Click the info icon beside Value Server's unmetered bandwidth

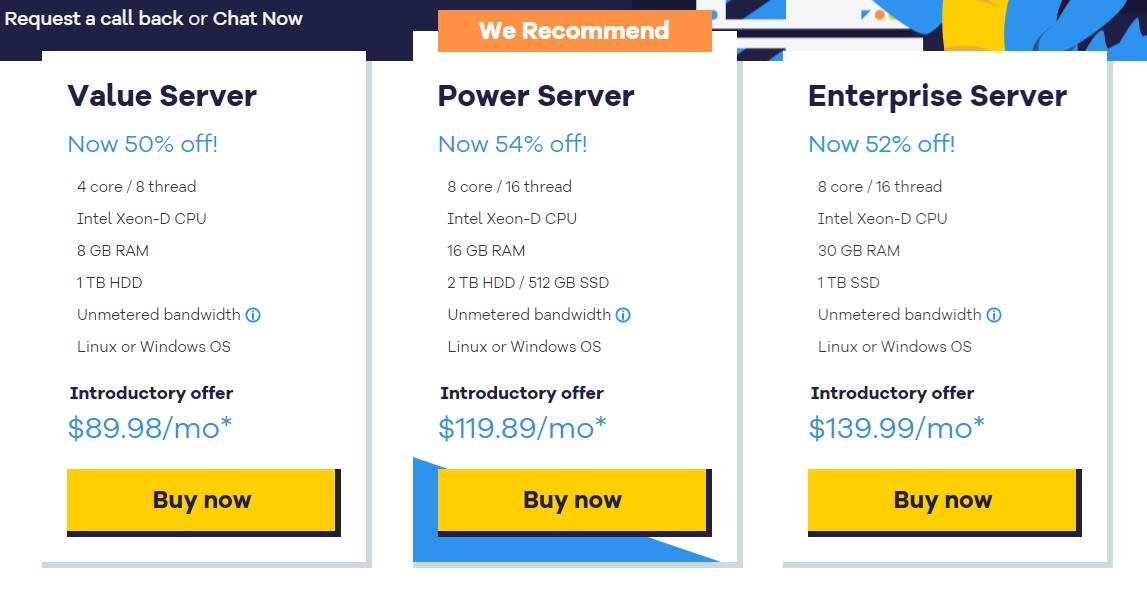[x=255, y=315]
